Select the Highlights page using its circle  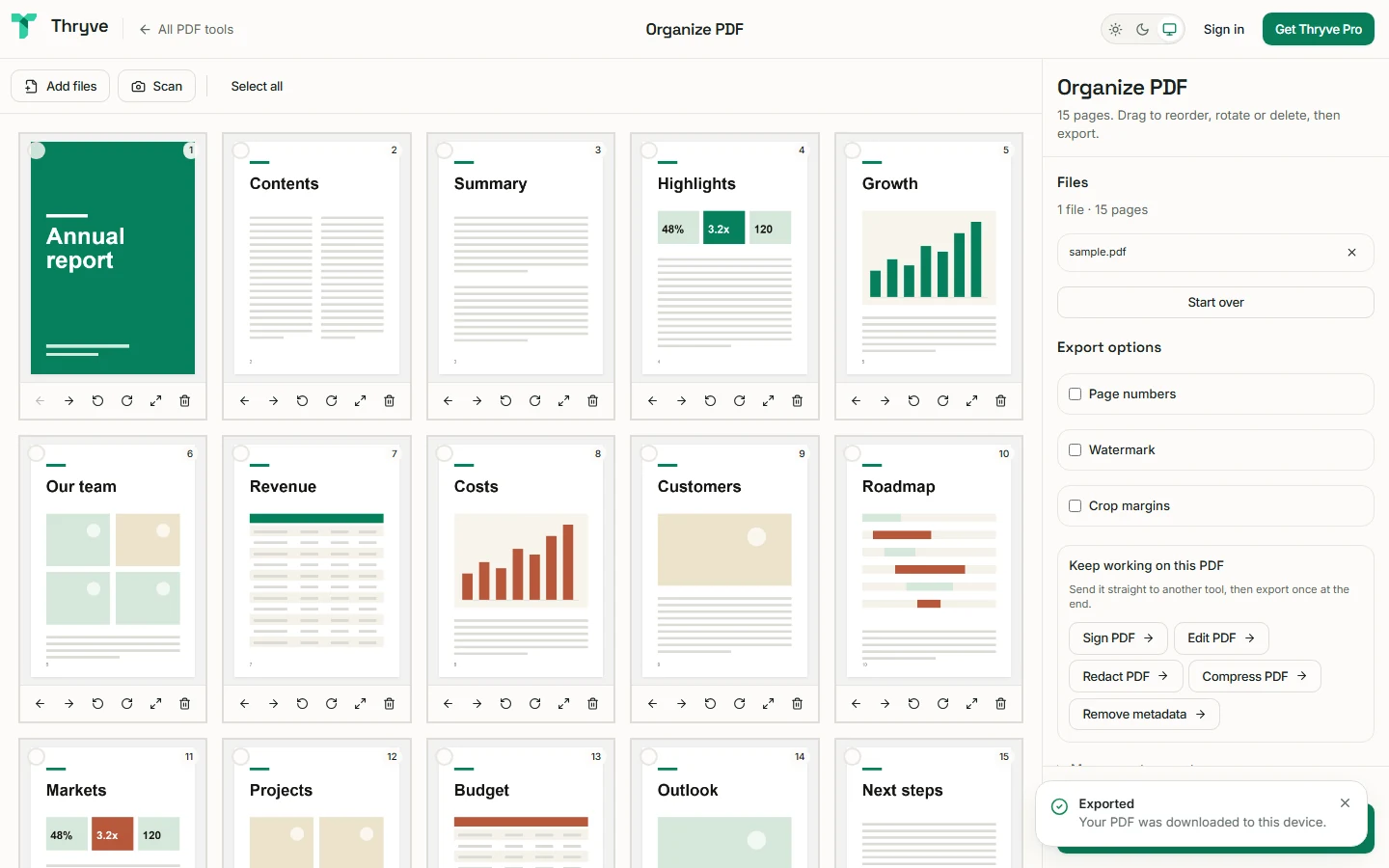coord(649,150)
